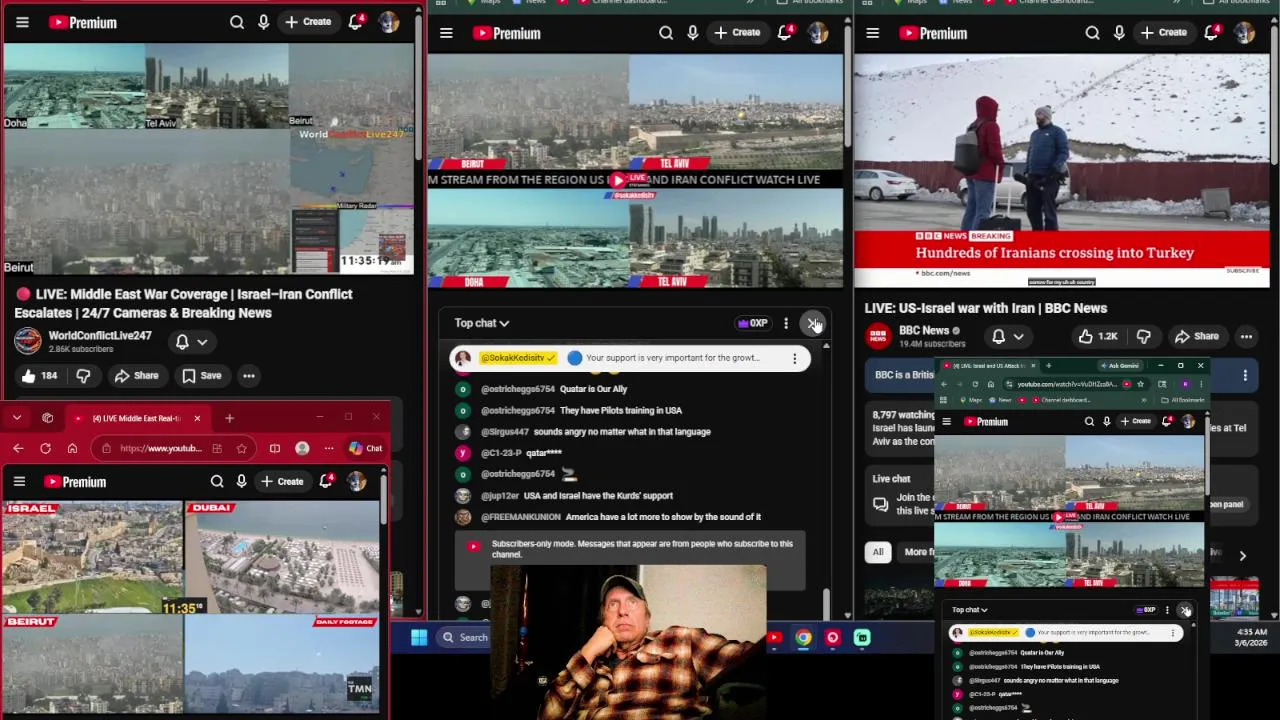Image resolution: width=1280 pixels, height=720 pixels.
Task: Open hamburger menu in BBC YouTube window
Action: tap(872, 33)
